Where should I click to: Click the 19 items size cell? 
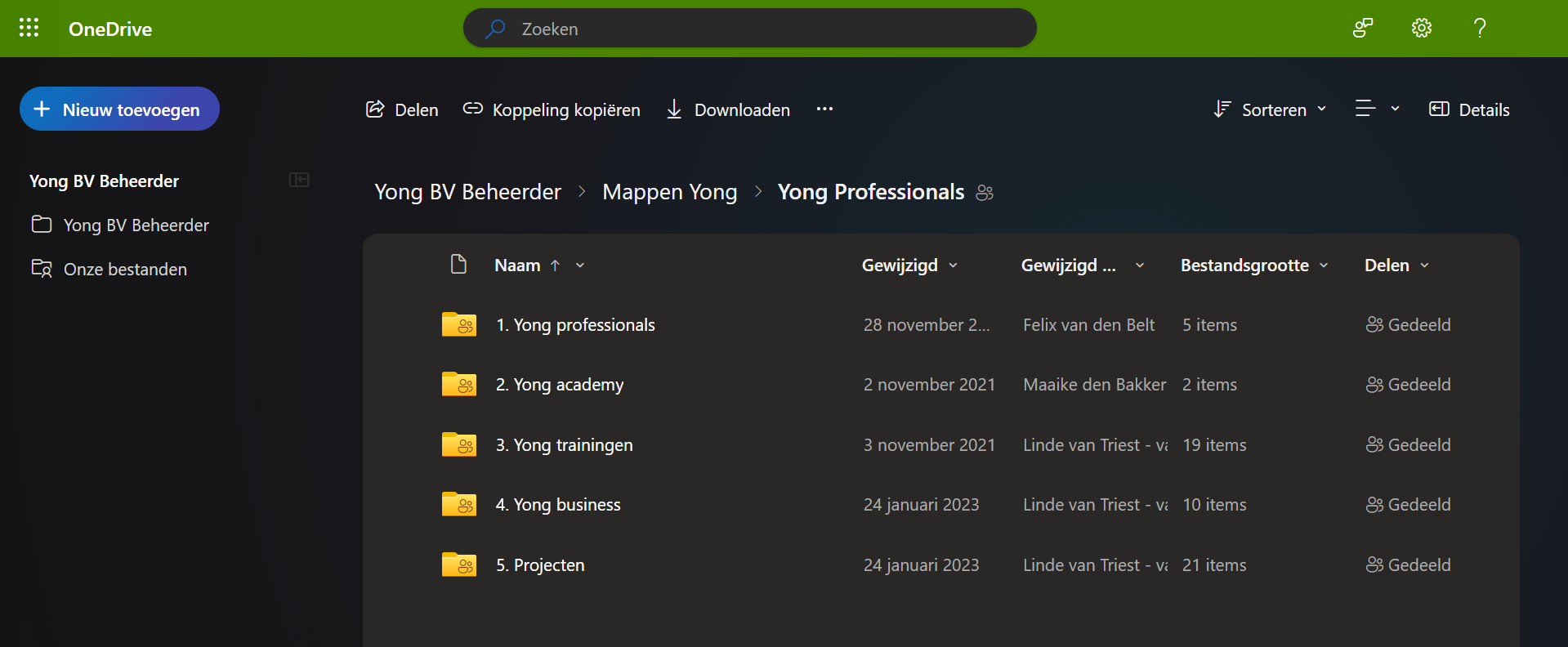[1214, 445]
